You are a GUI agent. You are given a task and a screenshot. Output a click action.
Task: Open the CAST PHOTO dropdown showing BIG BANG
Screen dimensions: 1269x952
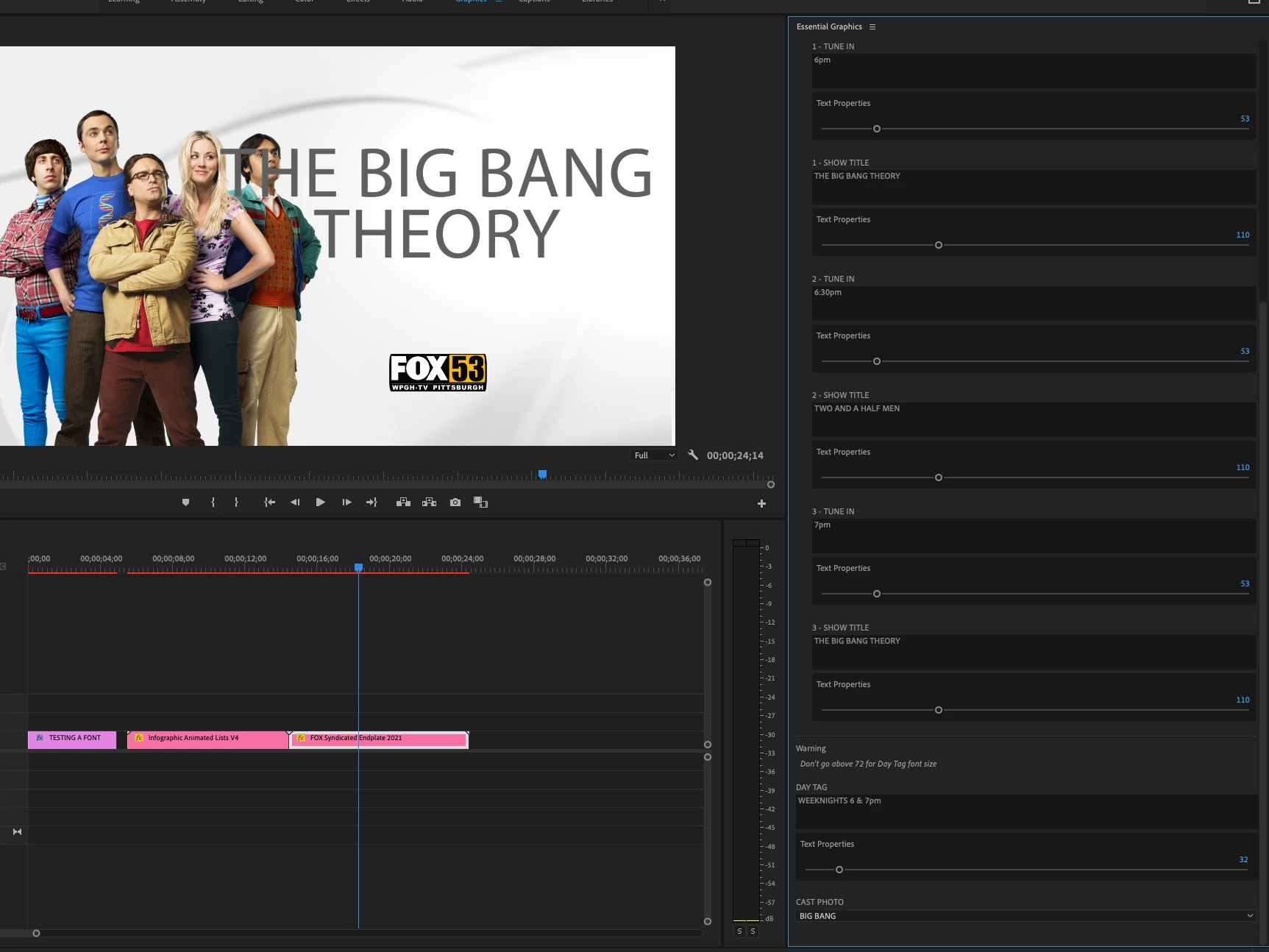[x=1025, y=916]
